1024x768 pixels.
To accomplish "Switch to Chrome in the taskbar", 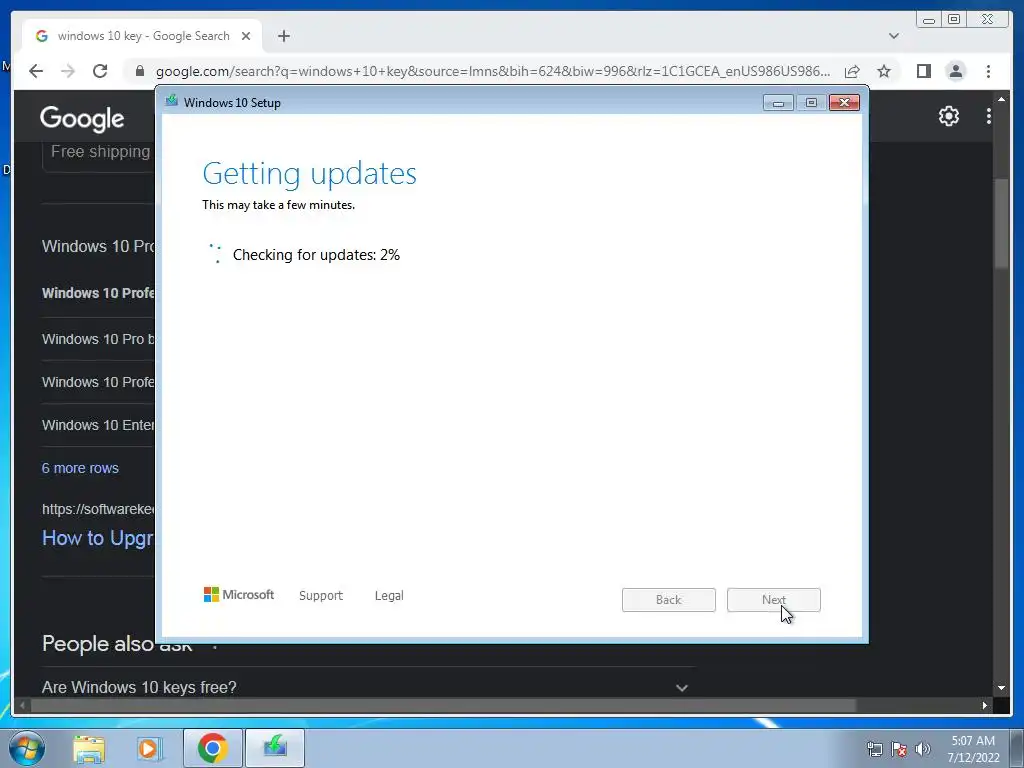I will (x=212, y=748).
